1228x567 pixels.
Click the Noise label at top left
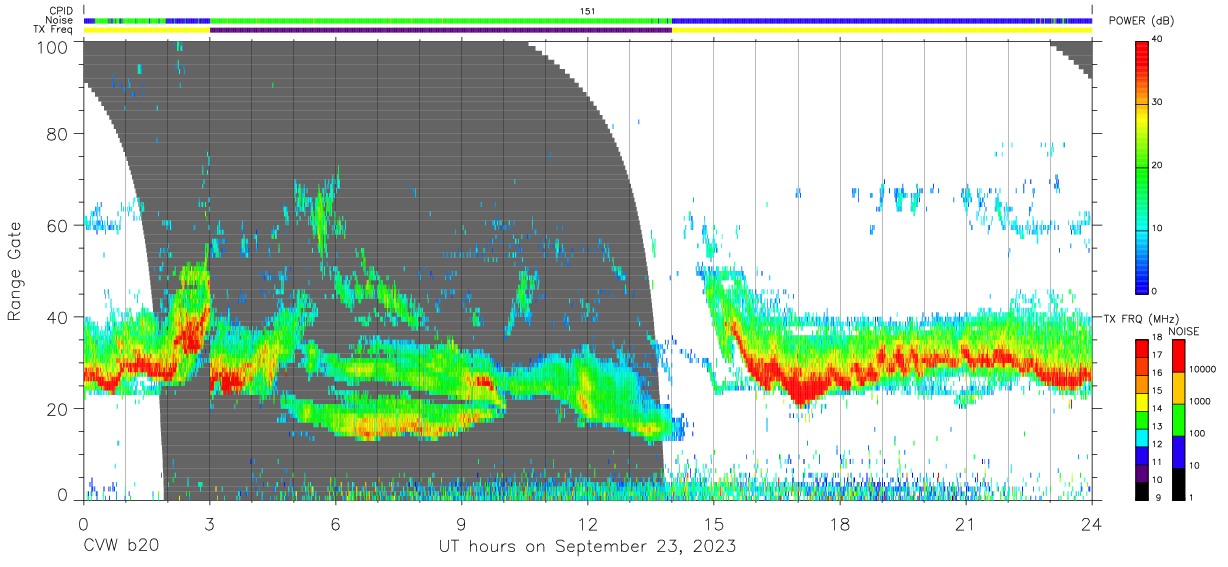point(61,20)
